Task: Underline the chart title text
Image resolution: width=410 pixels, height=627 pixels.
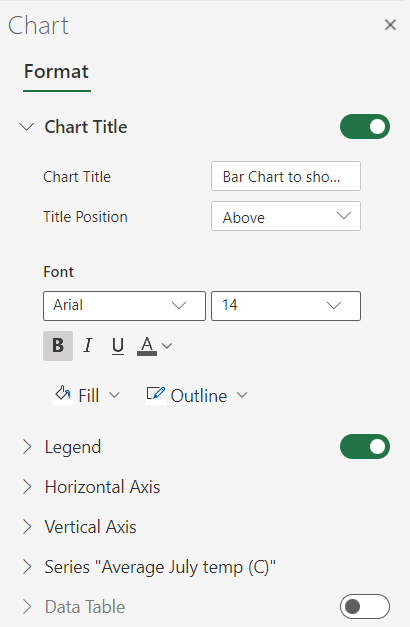Action: [x=118, y=345]
